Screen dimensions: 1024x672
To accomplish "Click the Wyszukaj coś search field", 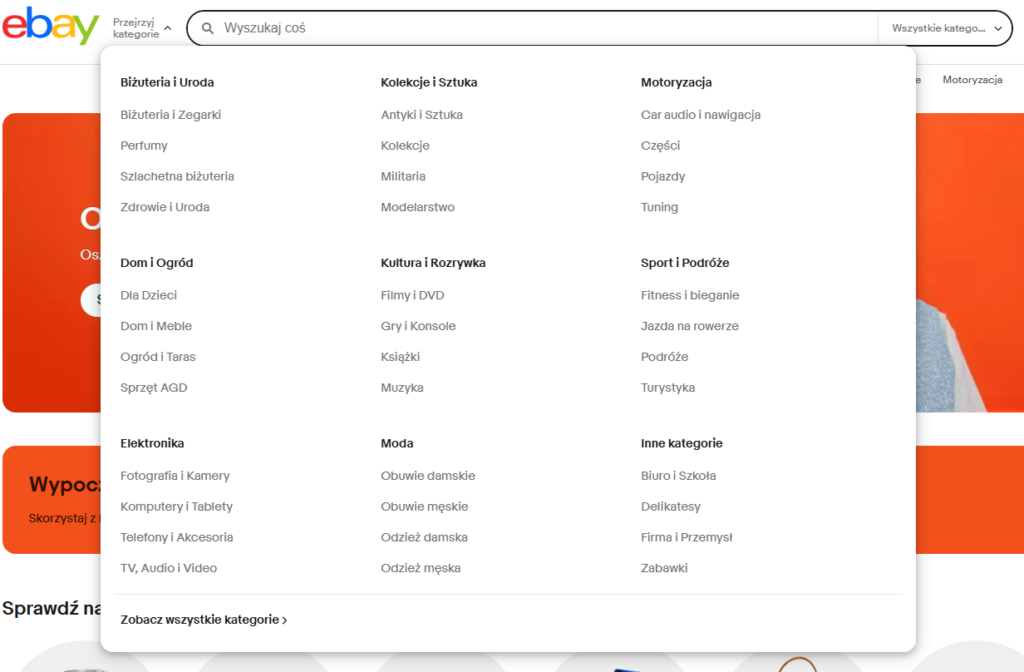I will pos(540,28).
